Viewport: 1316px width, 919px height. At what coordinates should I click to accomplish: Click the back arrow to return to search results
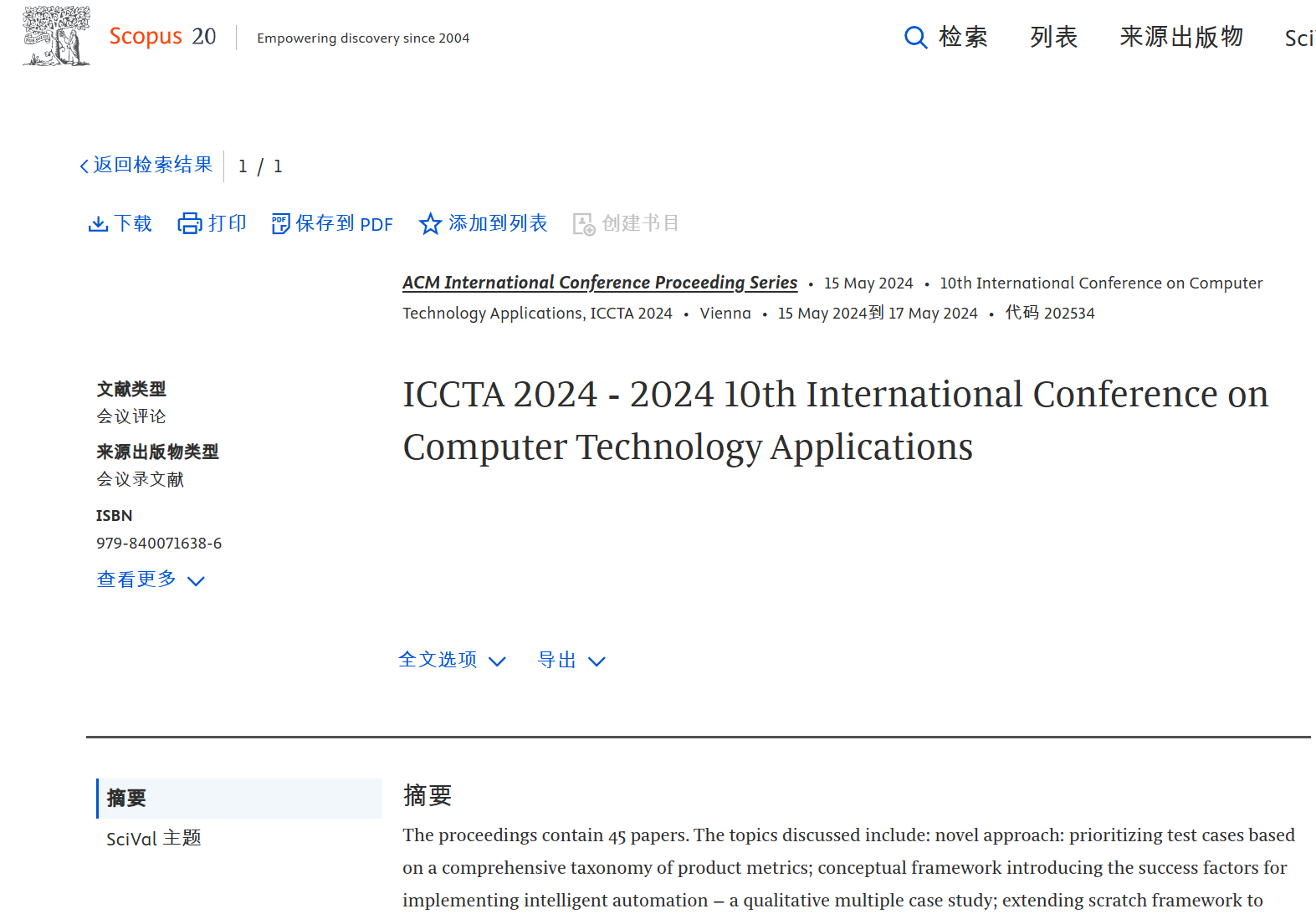84,166
